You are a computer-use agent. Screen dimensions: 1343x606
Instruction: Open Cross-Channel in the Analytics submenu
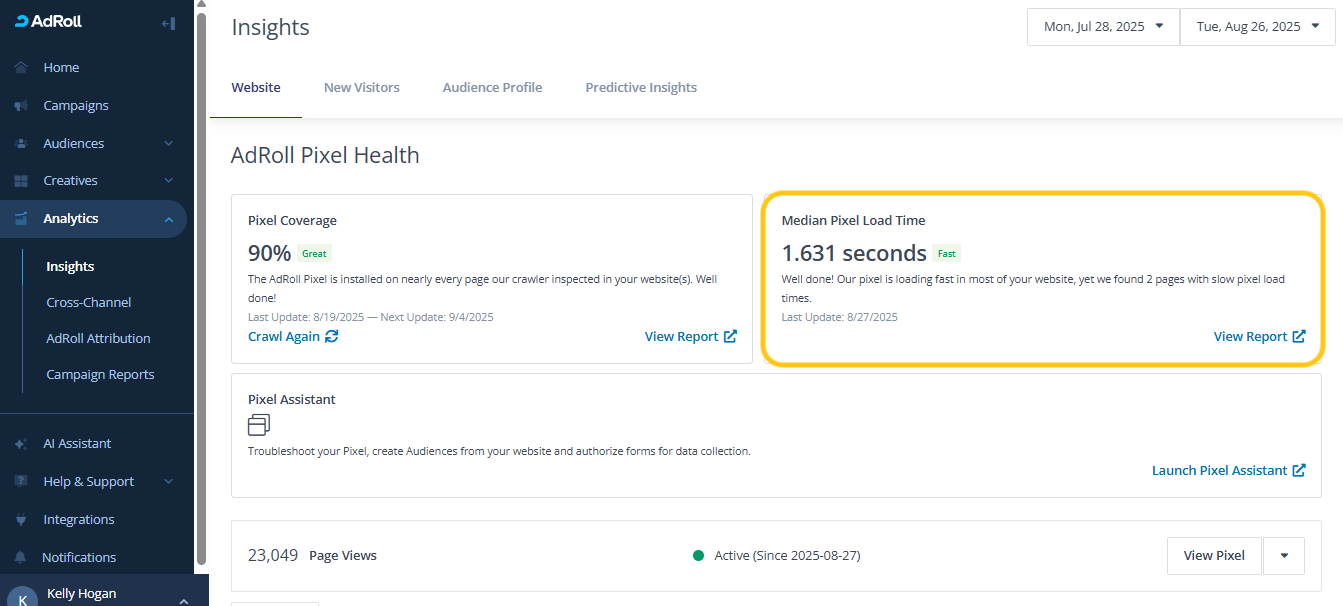[x=89, y=303]
